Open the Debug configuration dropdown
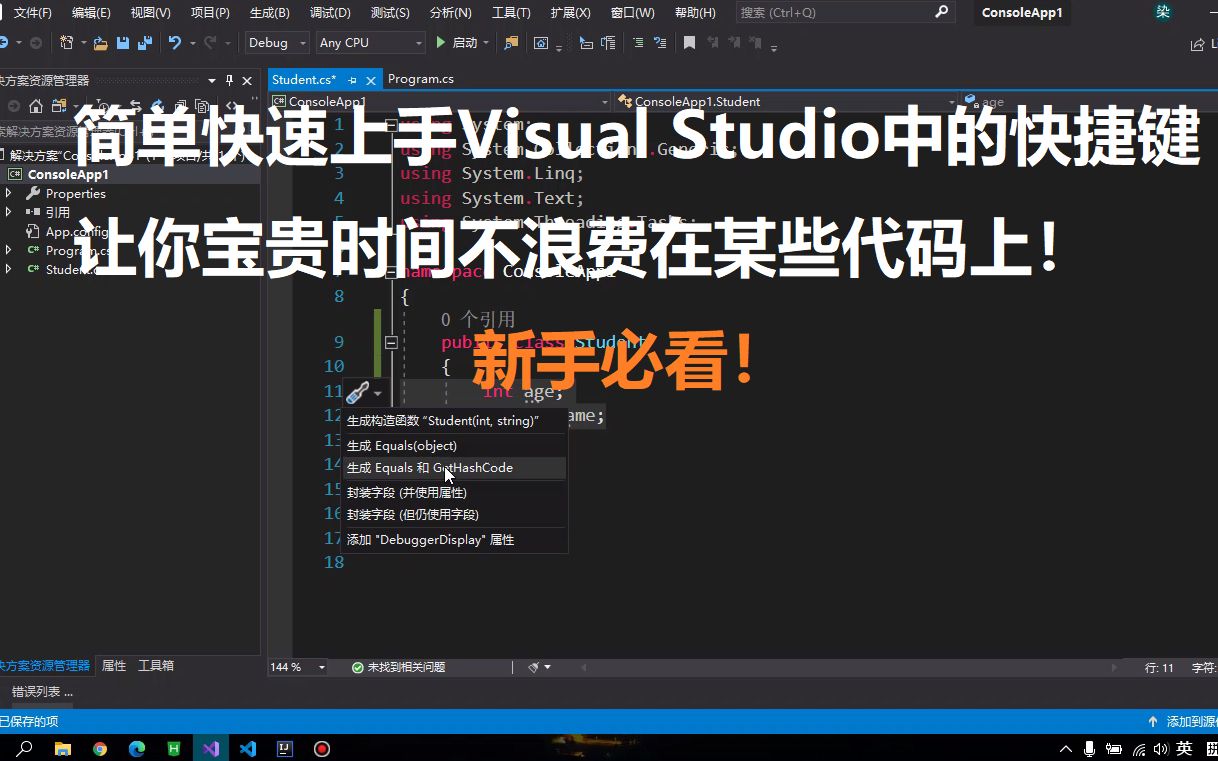The height and width of the screenshot is (761, 1218). (x=276, y=42)
